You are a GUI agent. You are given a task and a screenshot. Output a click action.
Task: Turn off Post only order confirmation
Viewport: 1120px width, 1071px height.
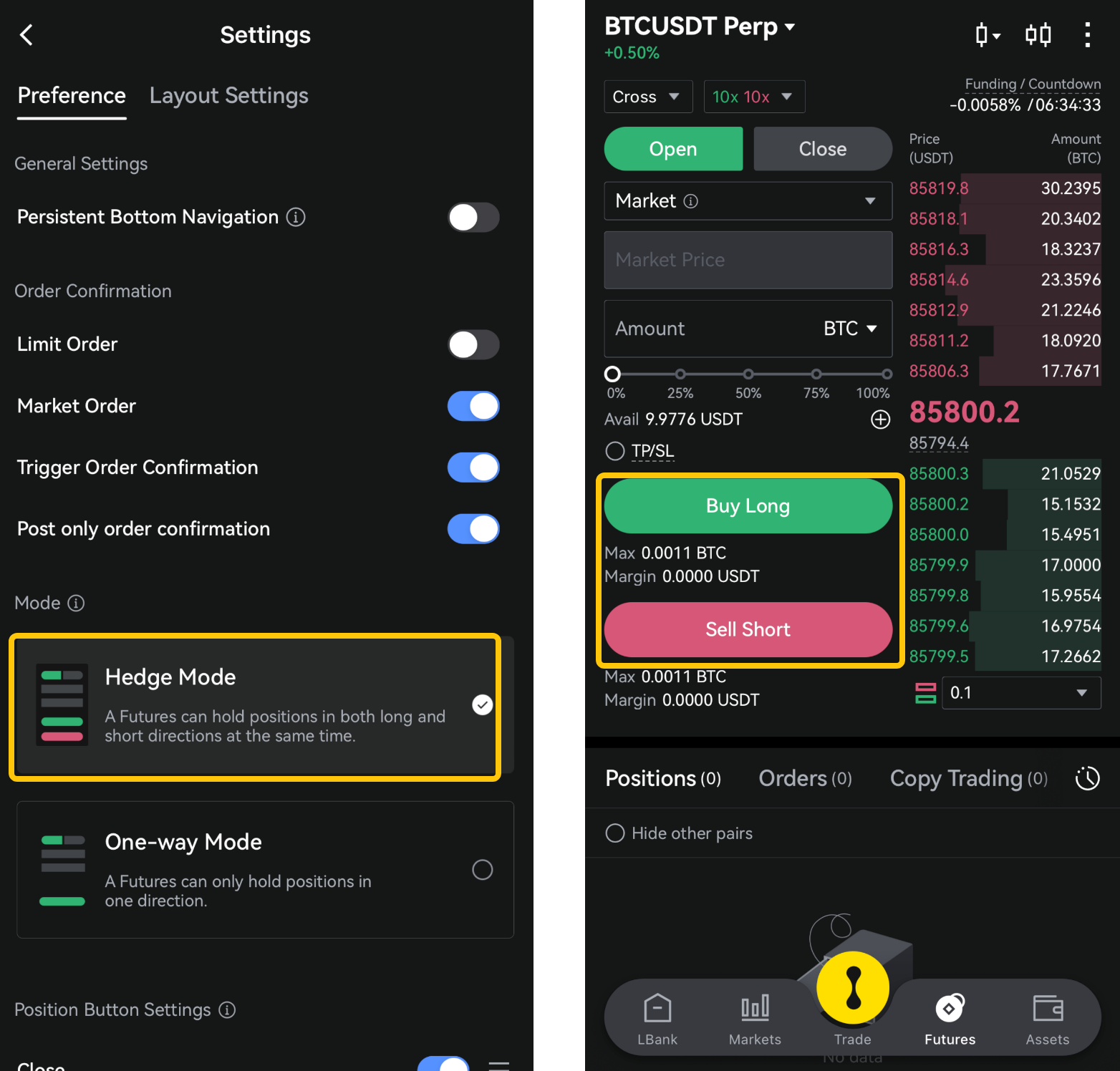coord(473,529)
